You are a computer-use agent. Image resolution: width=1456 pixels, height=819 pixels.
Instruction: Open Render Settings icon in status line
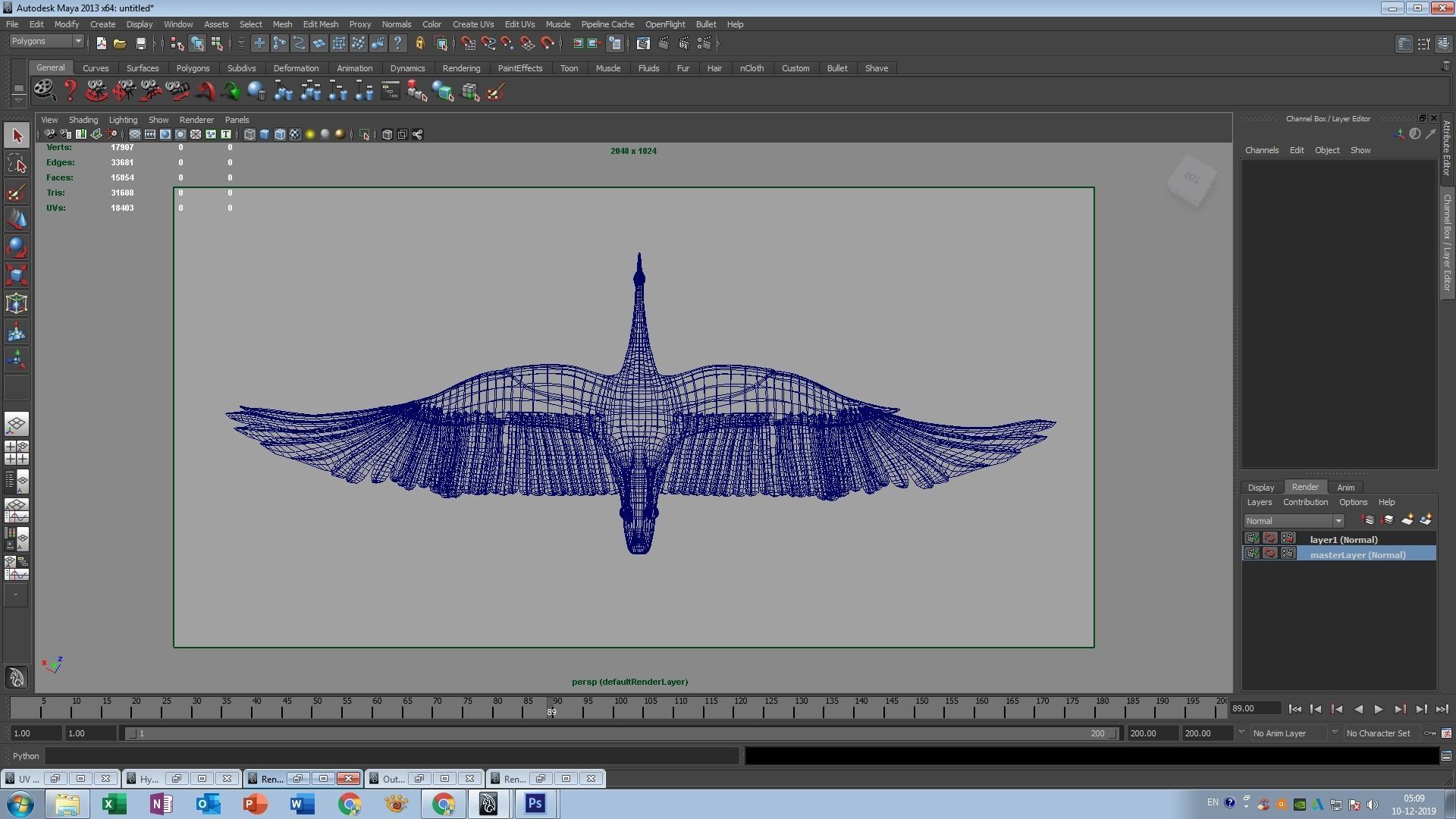[704, 43]
